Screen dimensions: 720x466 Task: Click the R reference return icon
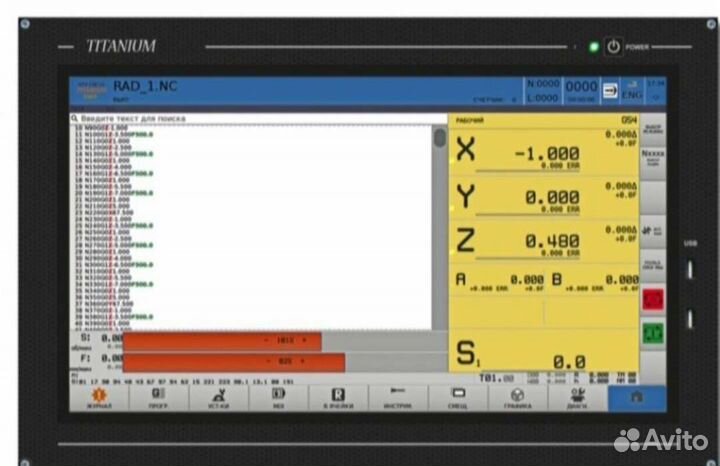pos(338,398)
